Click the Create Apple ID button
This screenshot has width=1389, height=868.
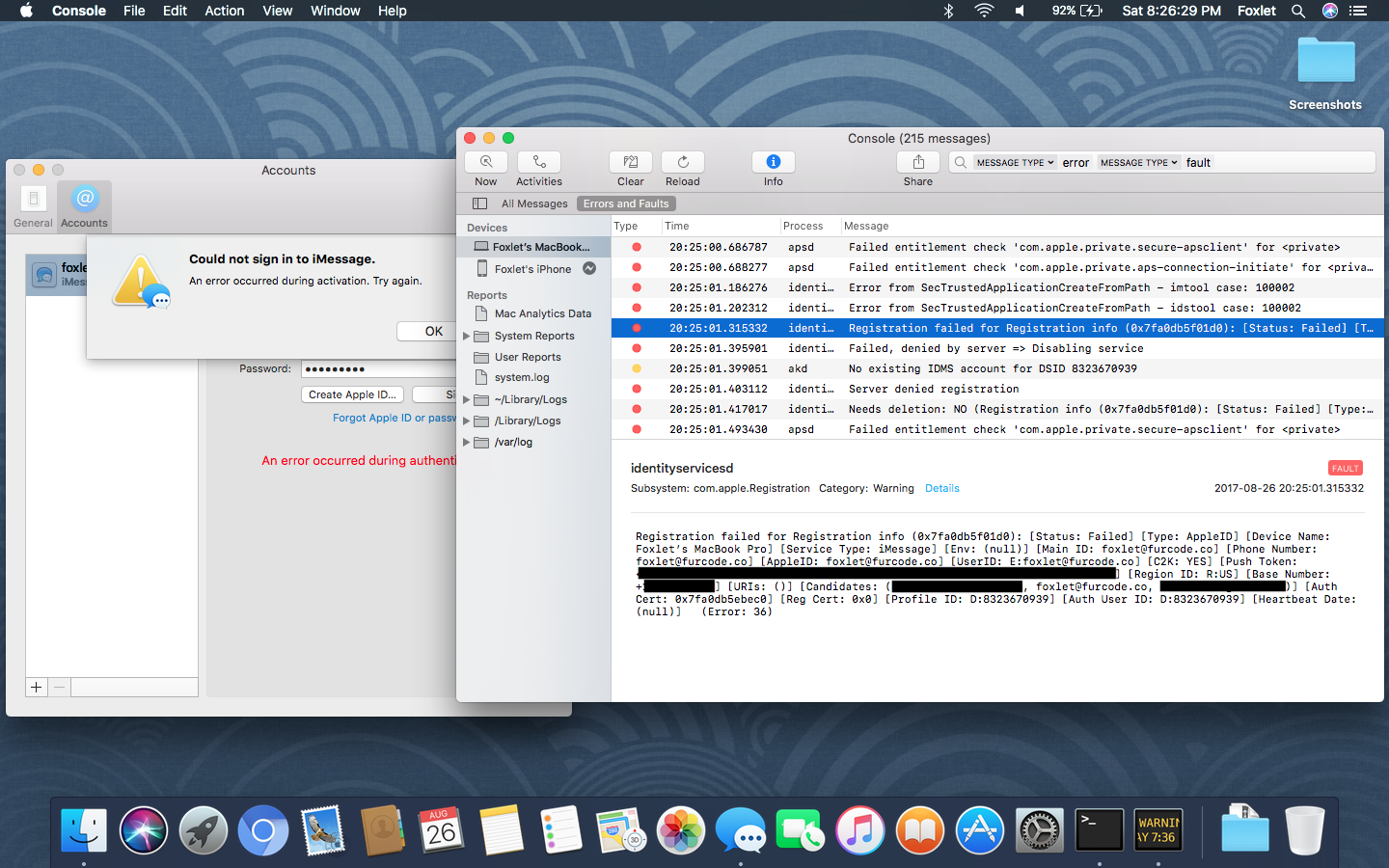coord(352,394)
